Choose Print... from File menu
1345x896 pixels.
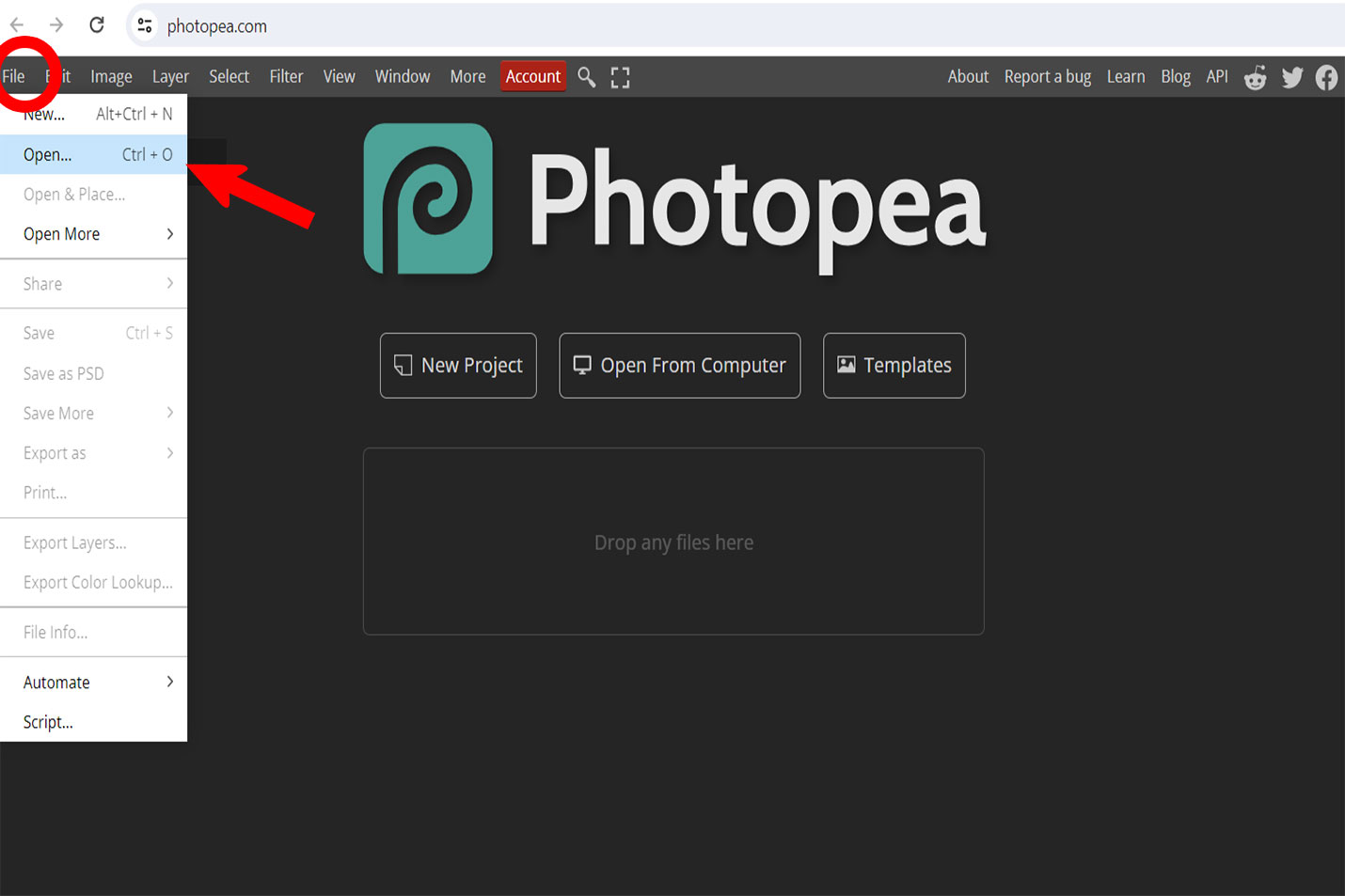(94, 493)
